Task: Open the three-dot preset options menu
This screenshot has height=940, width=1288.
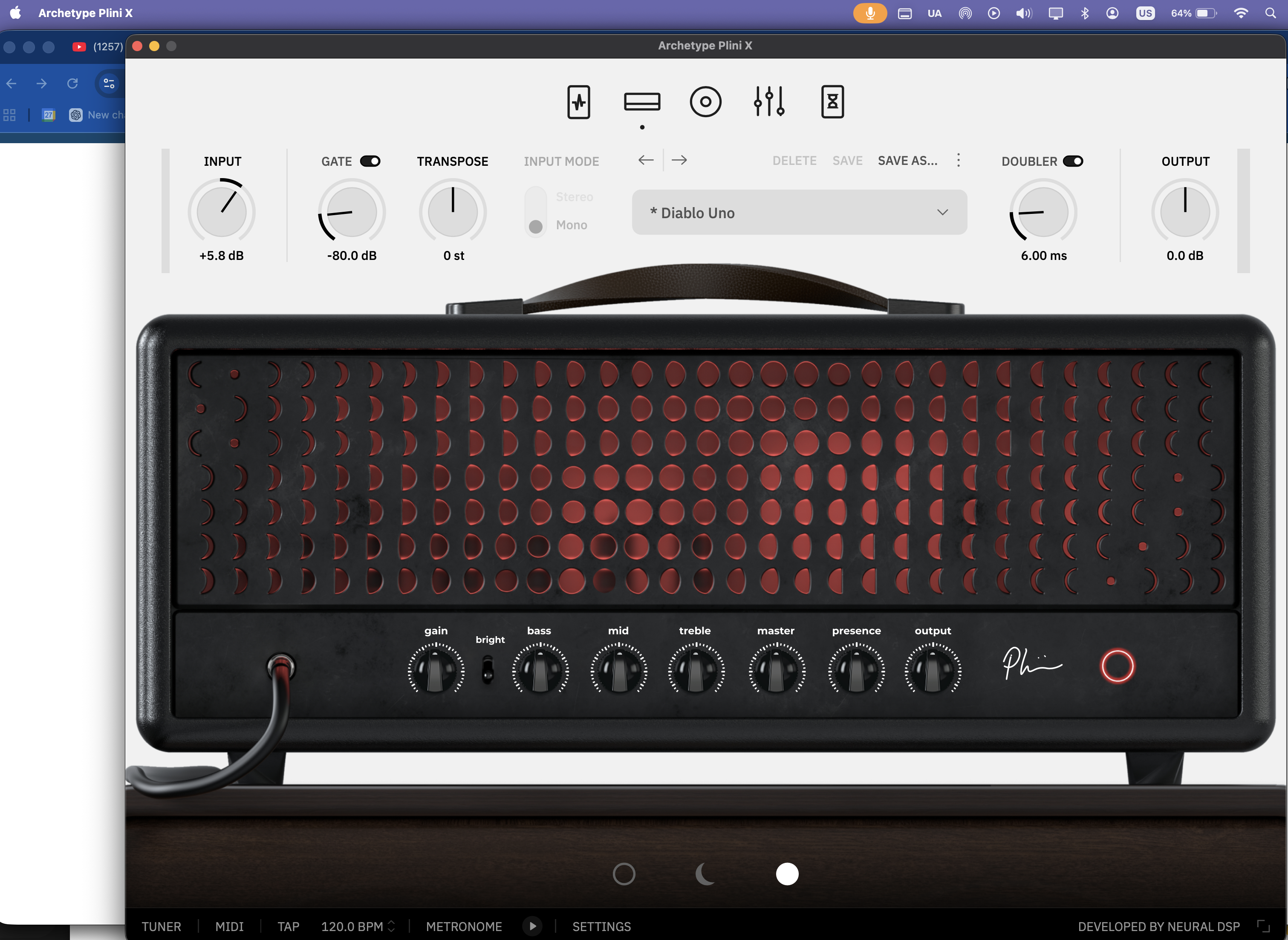Action: click(958, 161)
